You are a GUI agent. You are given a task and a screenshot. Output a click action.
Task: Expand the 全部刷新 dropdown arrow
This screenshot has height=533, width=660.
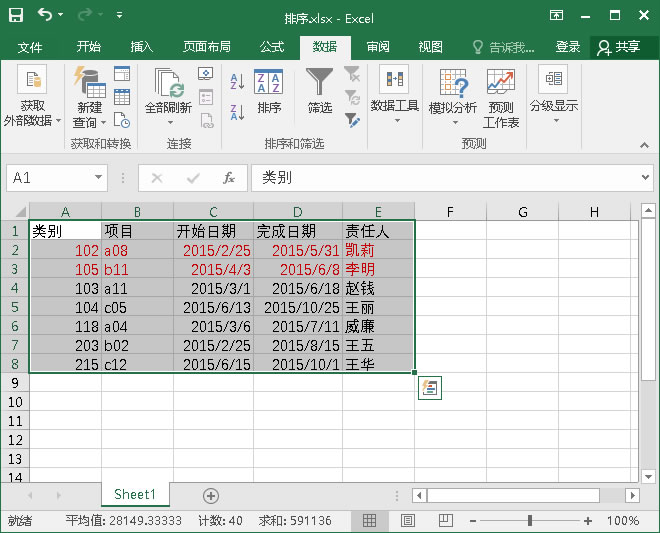[170, 123]
